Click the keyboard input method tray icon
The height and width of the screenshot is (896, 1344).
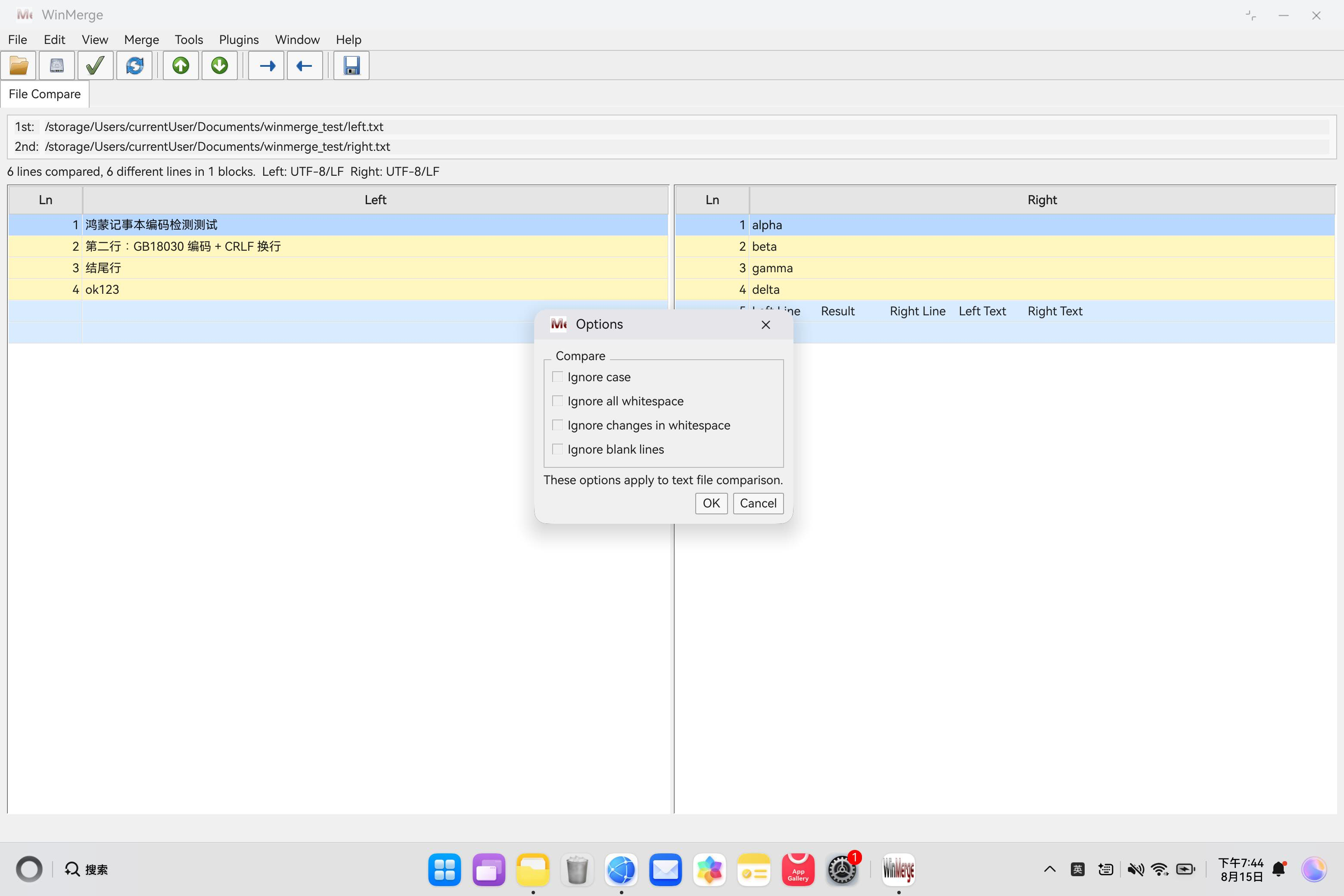click(x=1106, y=870)
